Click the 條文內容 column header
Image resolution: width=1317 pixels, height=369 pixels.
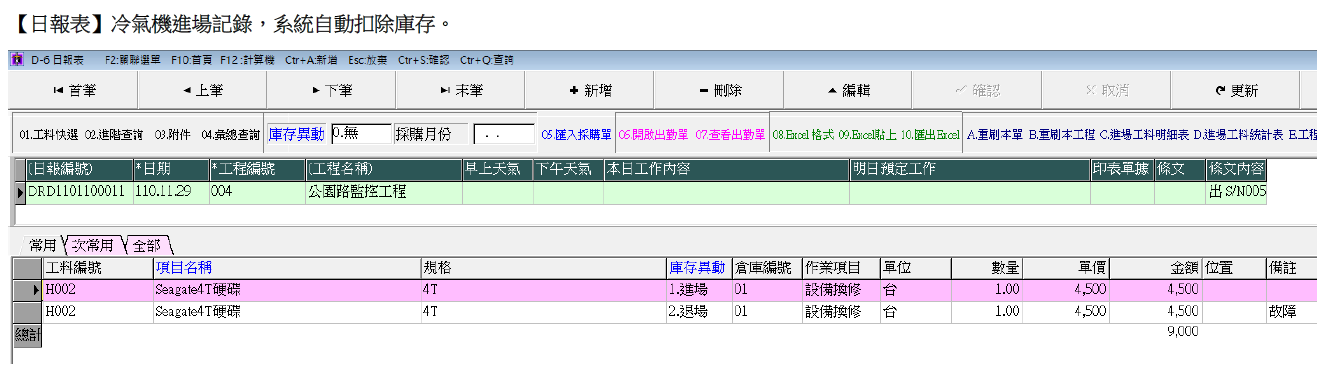tap(1237, 169)
